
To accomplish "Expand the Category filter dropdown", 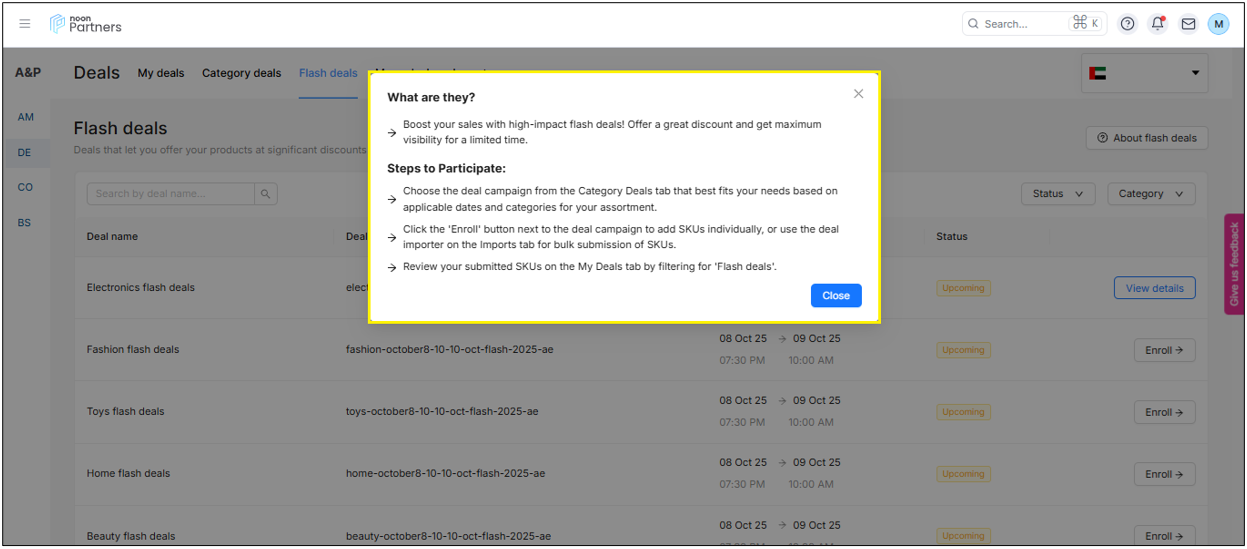I will pyautogui.click(x=1151, y=194).
